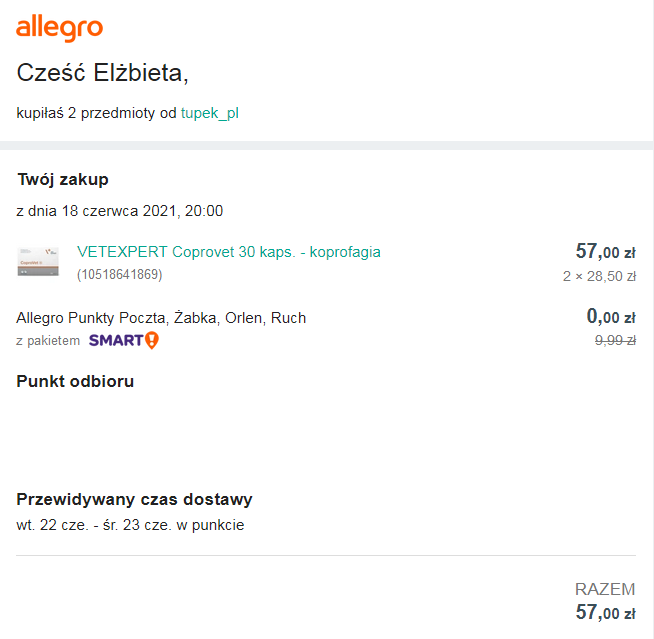Click the 2 × 28,50 zł unit price
The width and height of the screenshot is (654, 639).
[x=599, y=276]
